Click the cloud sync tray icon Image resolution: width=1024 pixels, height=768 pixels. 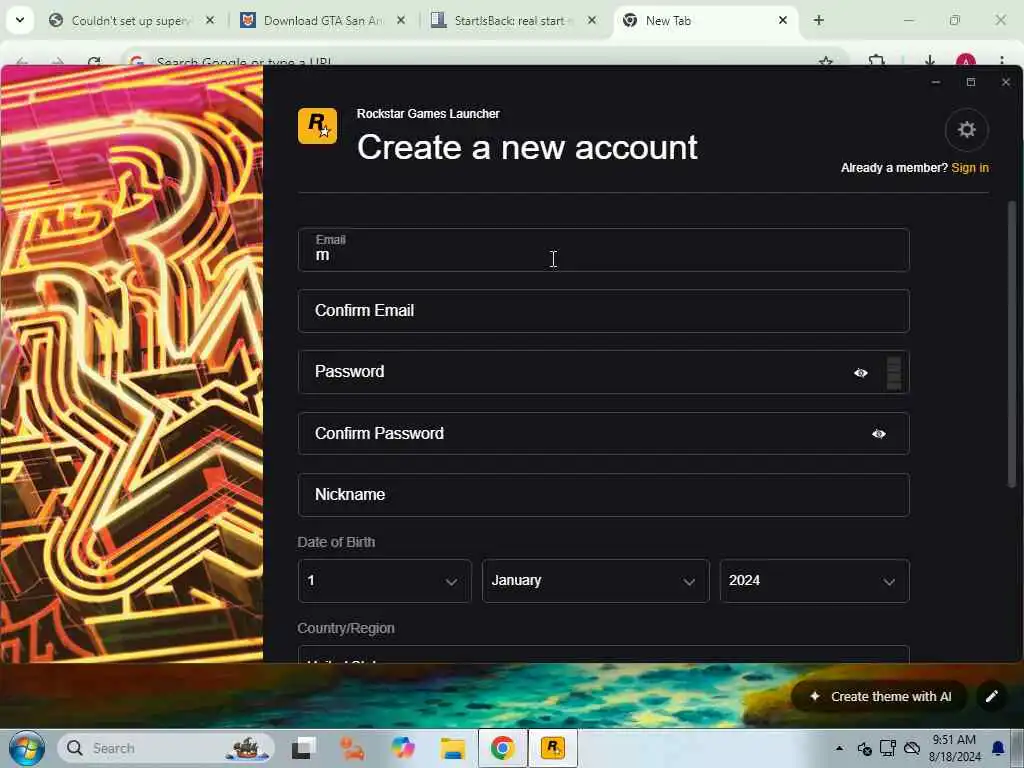click(x=912, y=748)
